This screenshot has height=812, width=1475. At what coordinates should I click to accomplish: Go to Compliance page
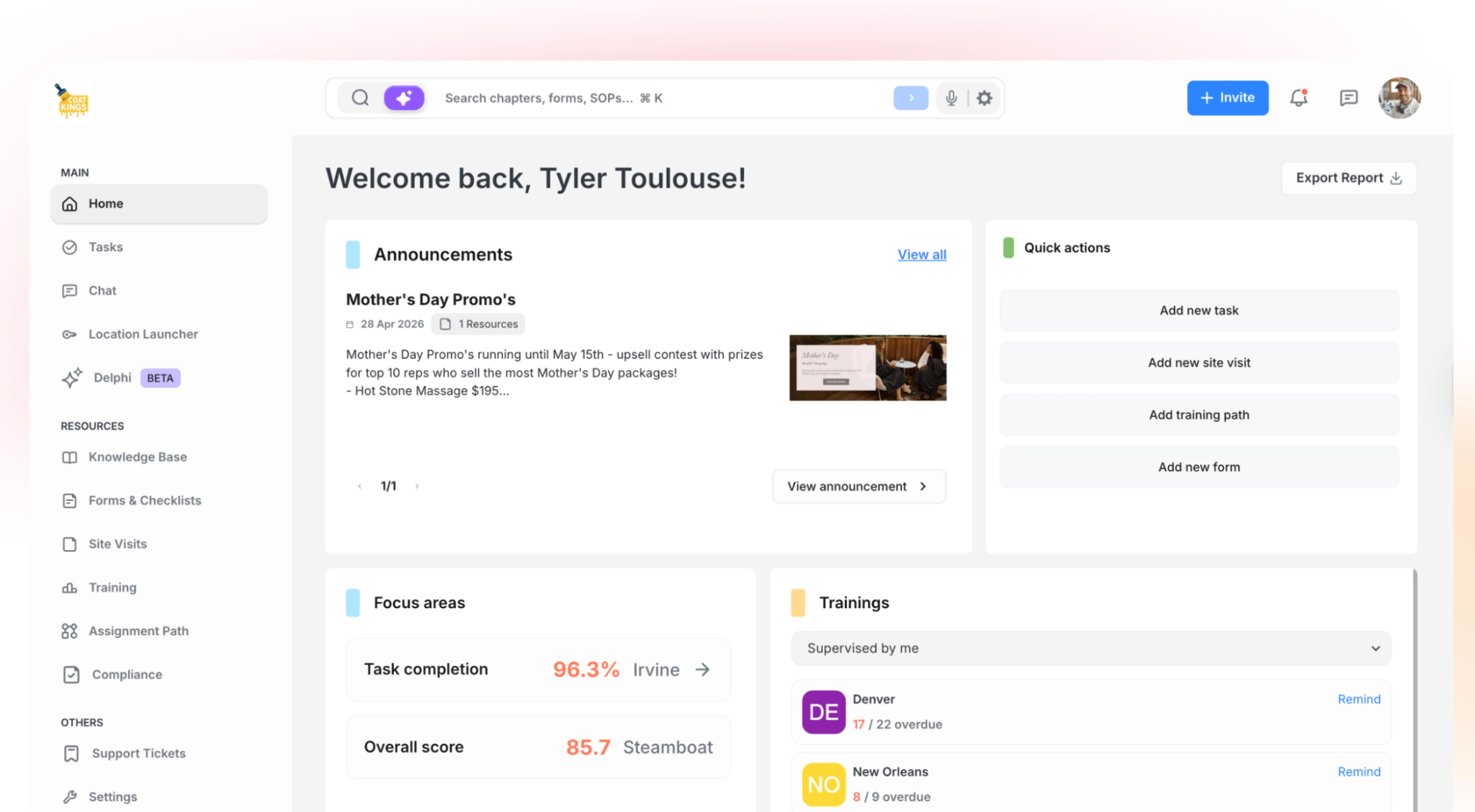click(x=159, y=675)
